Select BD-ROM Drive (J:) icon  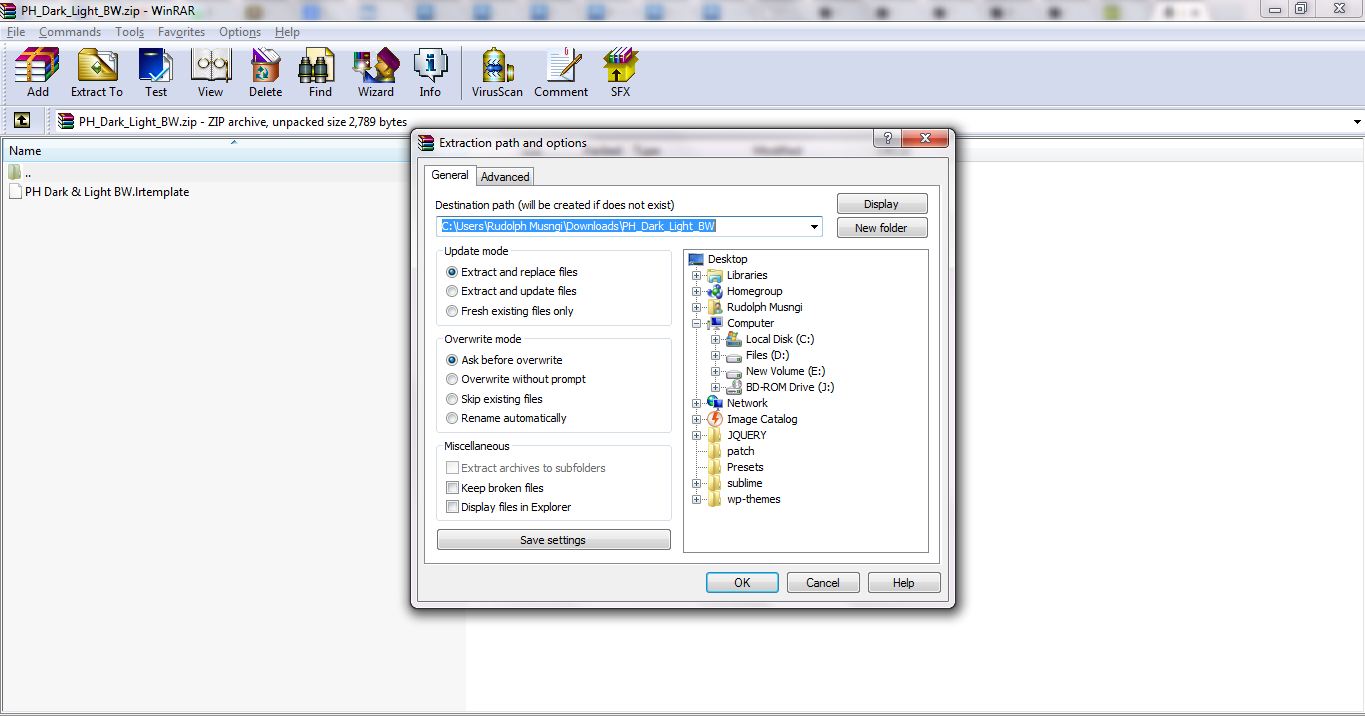[x=734, y=387]
